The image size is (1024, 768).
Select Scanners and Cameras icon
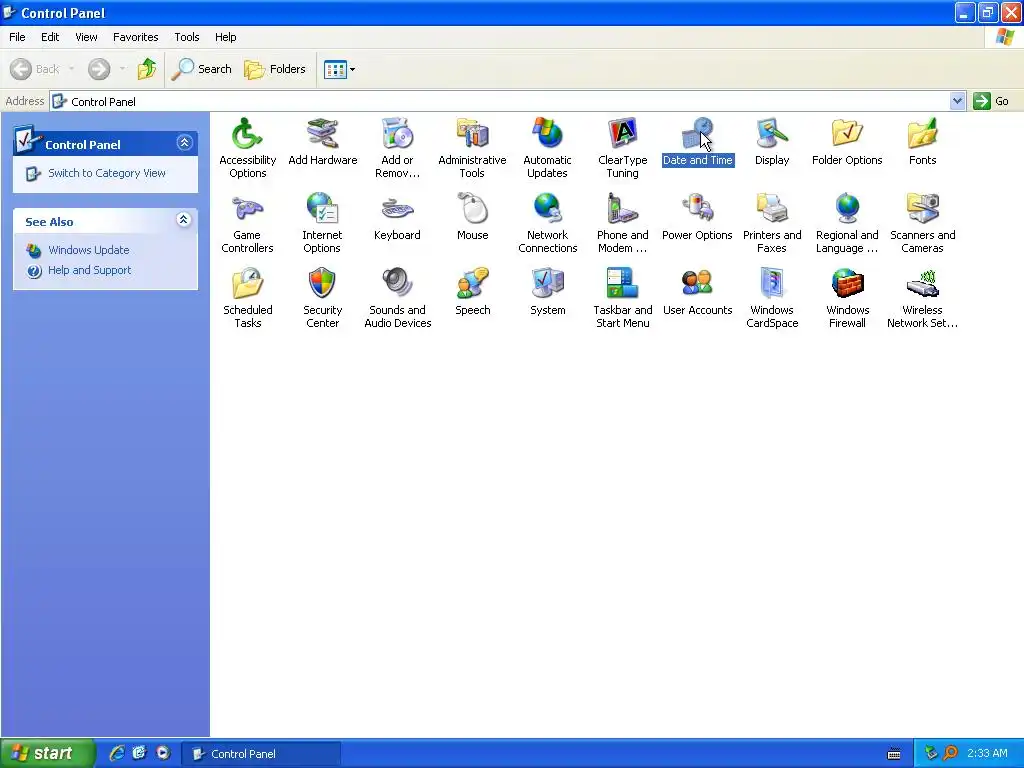click(922, 209)
